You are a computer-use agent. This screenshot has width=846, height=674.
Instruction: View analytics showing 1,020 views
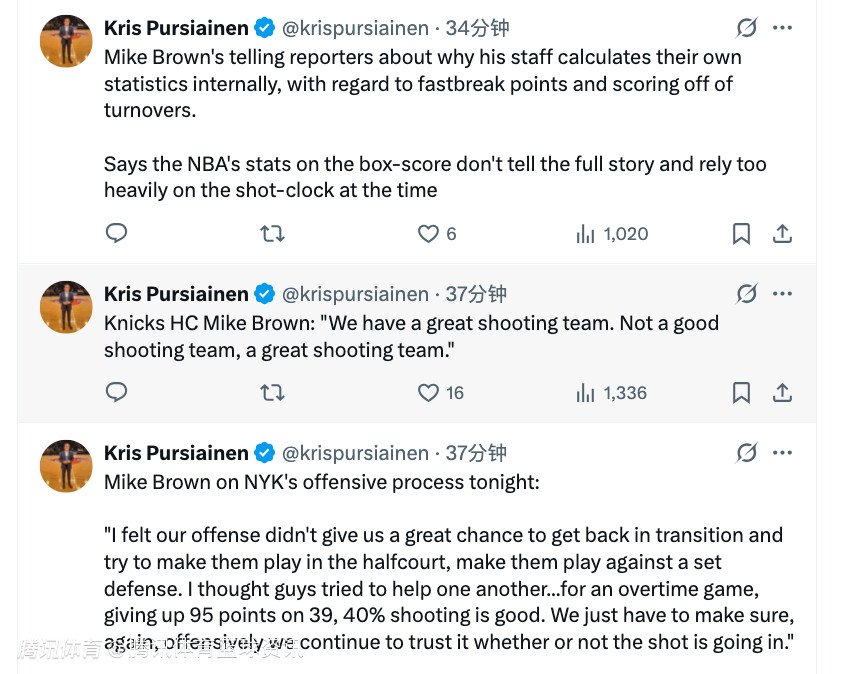pyautogui.click(x=612, y=234)
